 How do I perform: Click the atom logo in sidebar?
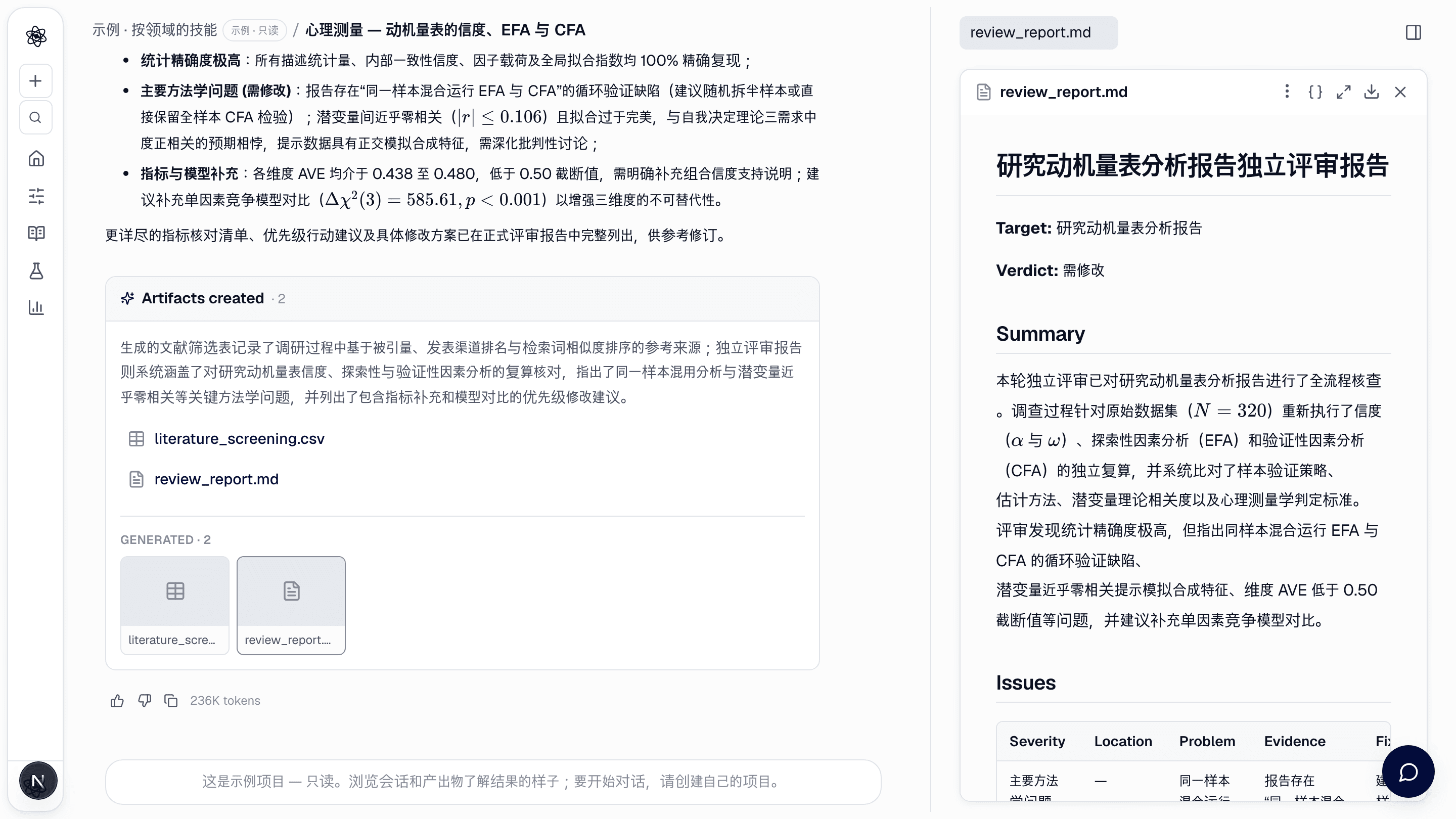[36, 36]
